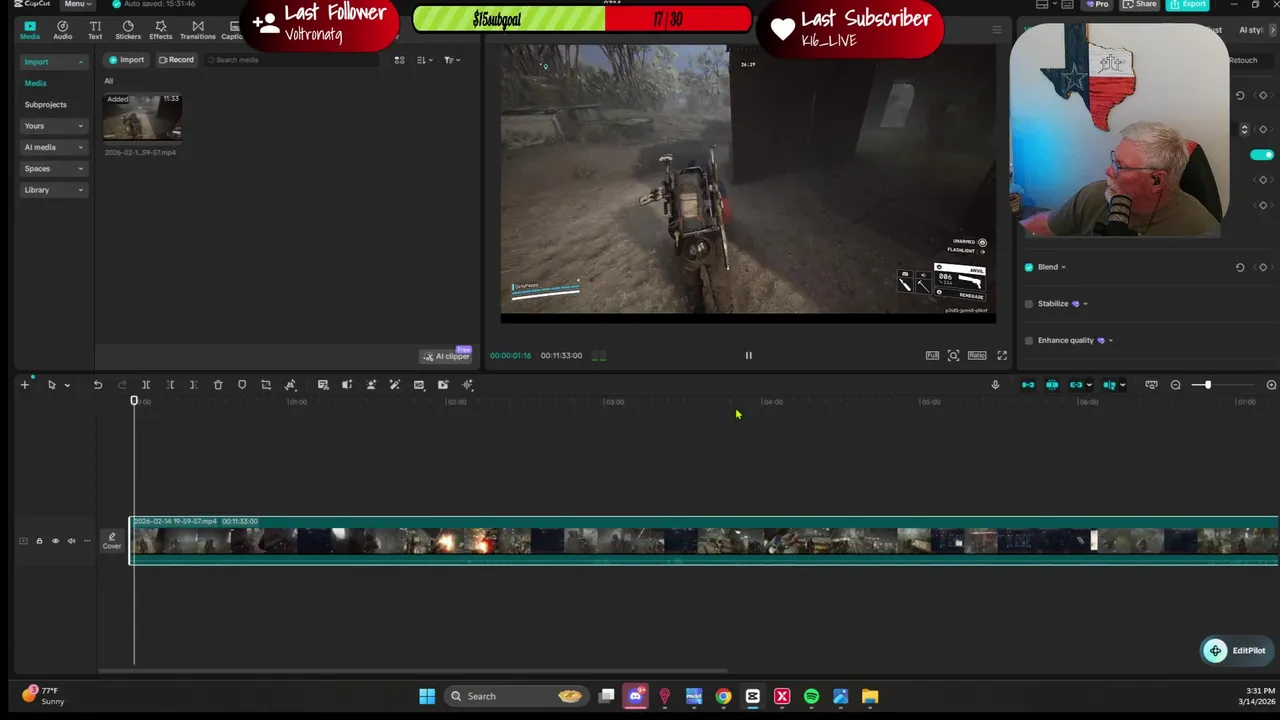The width and height of the screenshot is (1280, 720).
Task: Hide the main video track
Action: pyautogui.click(x=55, y=541)
